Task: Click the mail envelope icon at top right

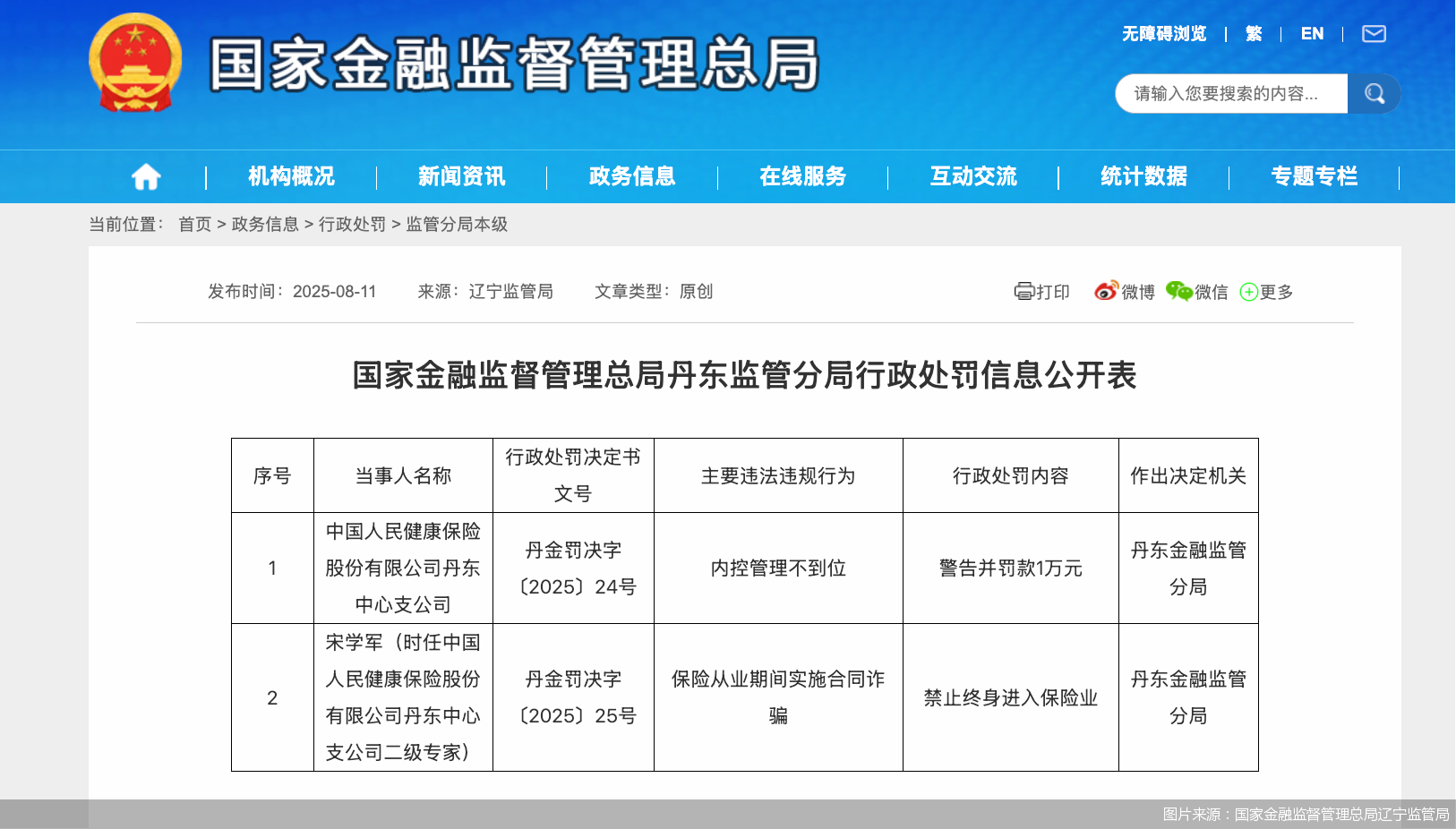Action: pyautogui.click(x=1374, y=34)
